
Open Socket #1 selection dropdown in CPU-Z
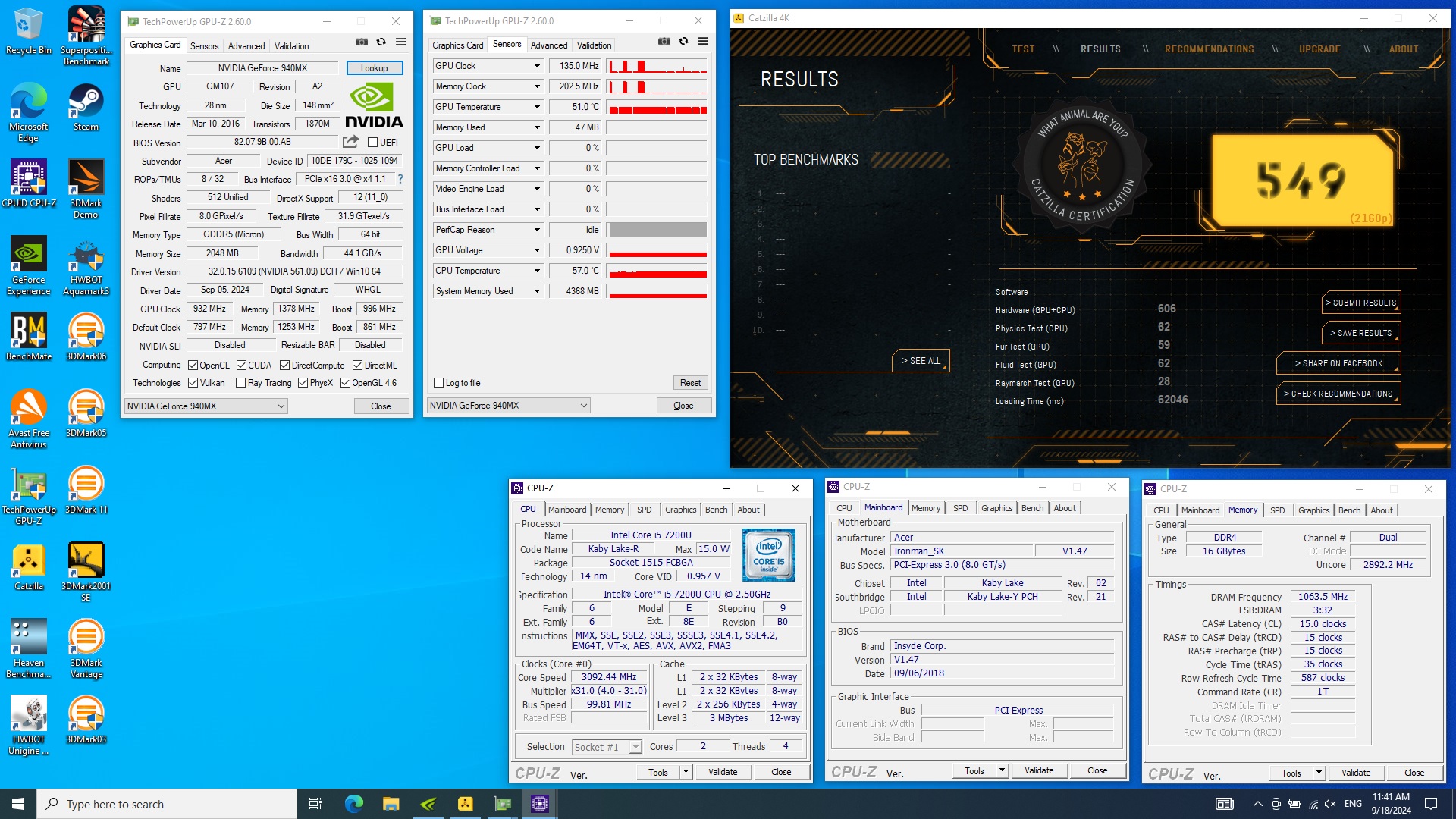pyautogui.click(x=607, y=747)
